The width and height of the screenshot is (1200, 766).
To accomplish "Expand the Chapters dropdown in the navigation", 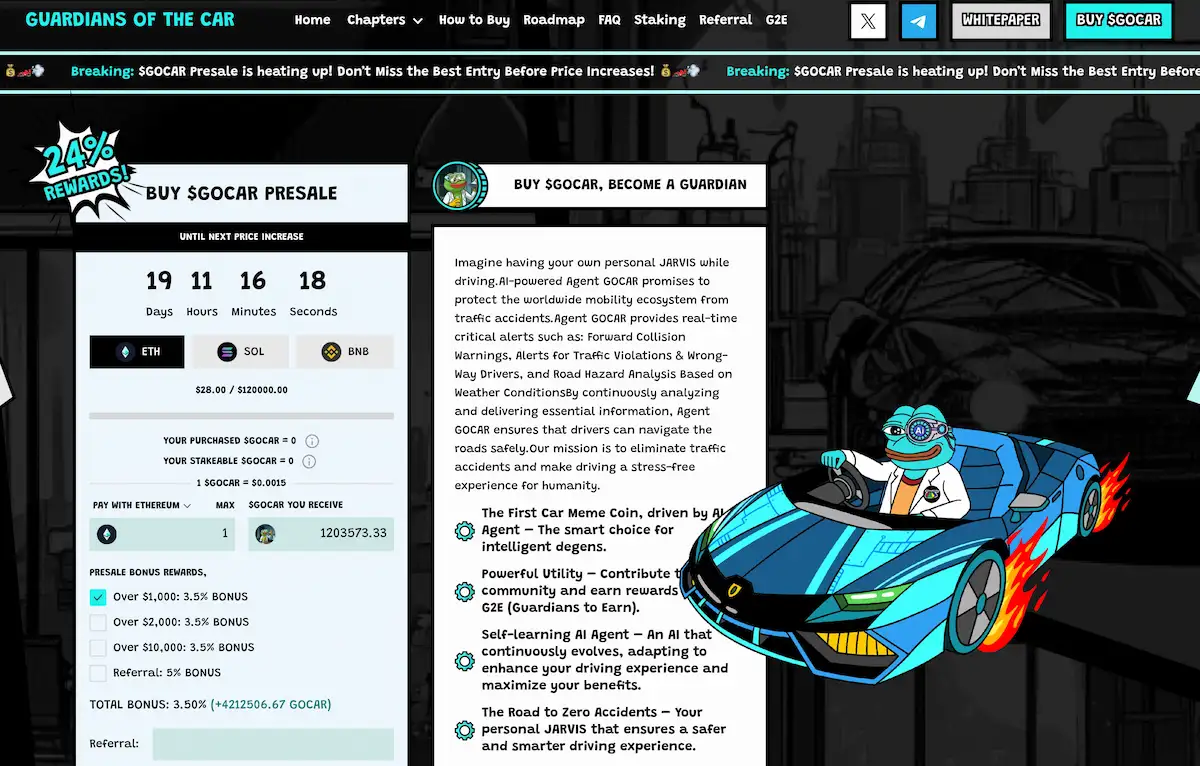I will click(x=385, y=20).
